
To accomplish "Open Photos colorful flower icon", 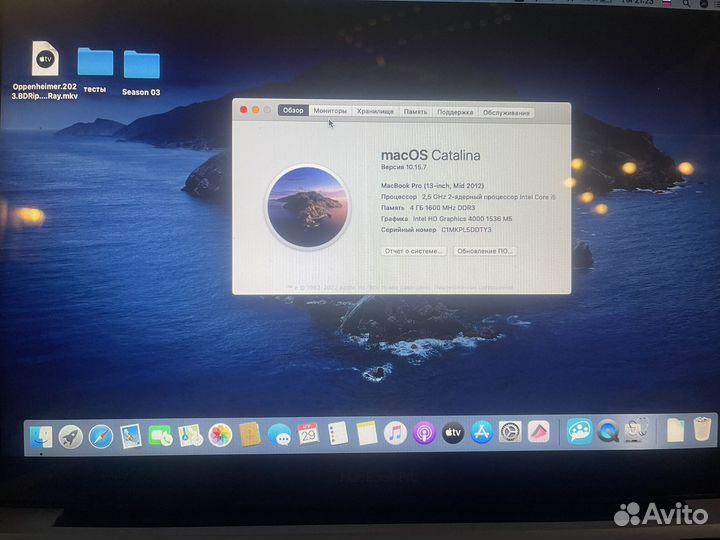I will 220,434.
